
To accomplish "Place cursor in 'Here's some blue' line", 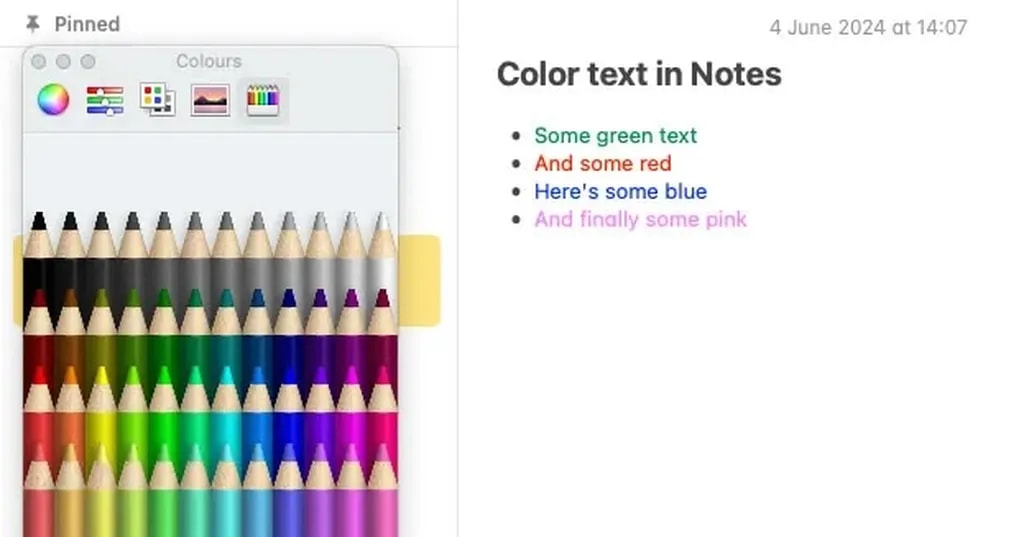I will 620,191.
